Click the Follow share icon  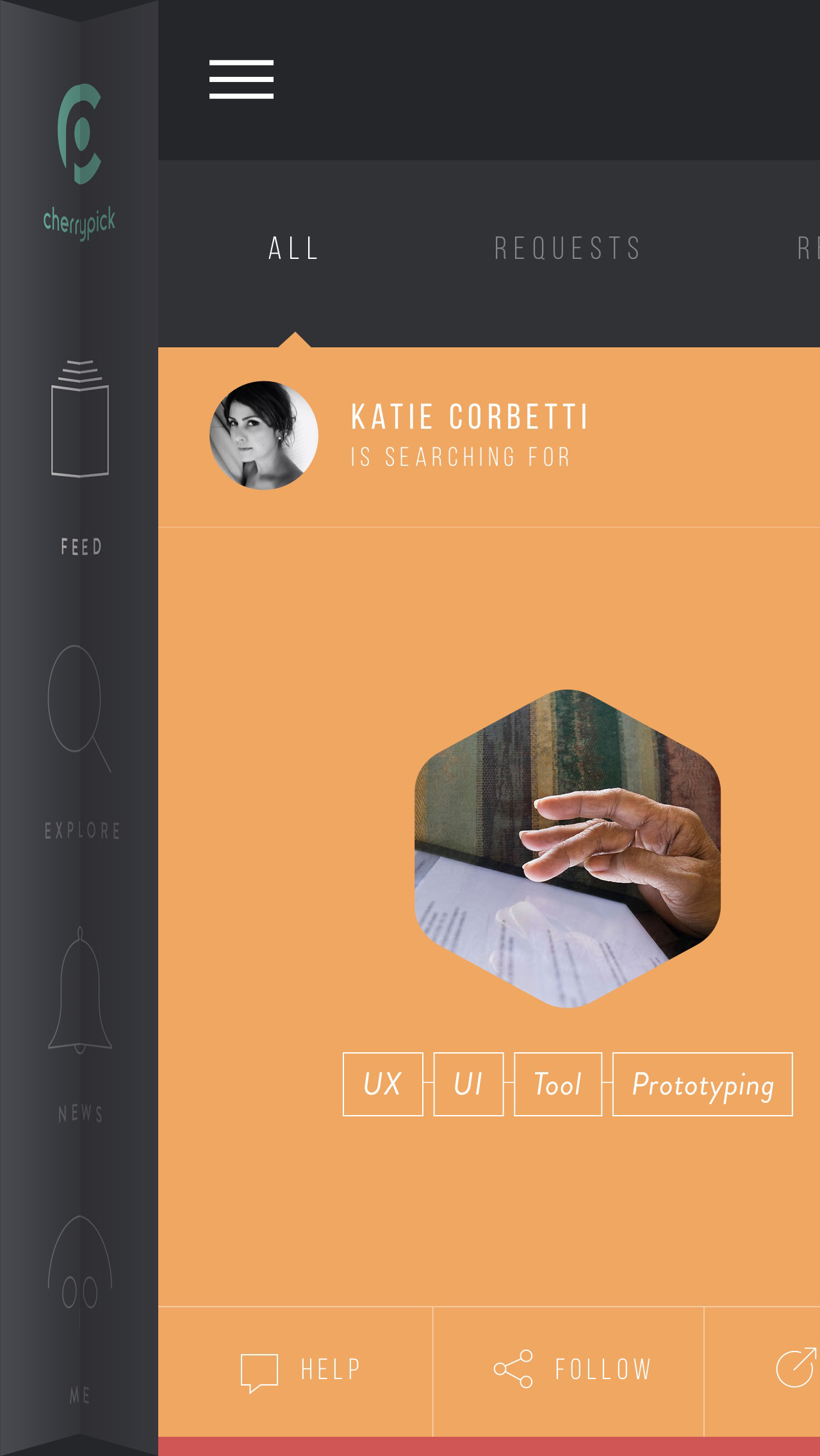tap(513, 1369)
